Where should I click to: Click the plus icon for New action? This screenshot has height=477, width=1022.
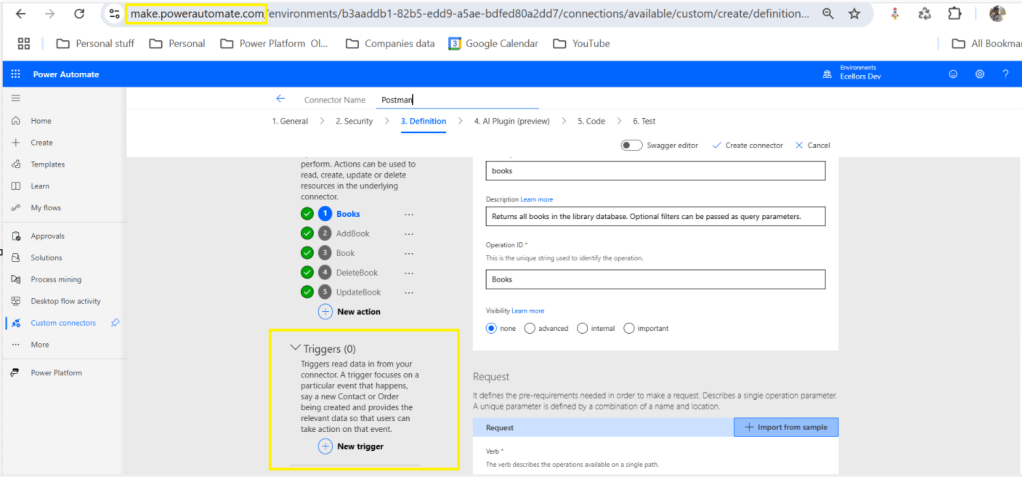(x=325, y=311)
